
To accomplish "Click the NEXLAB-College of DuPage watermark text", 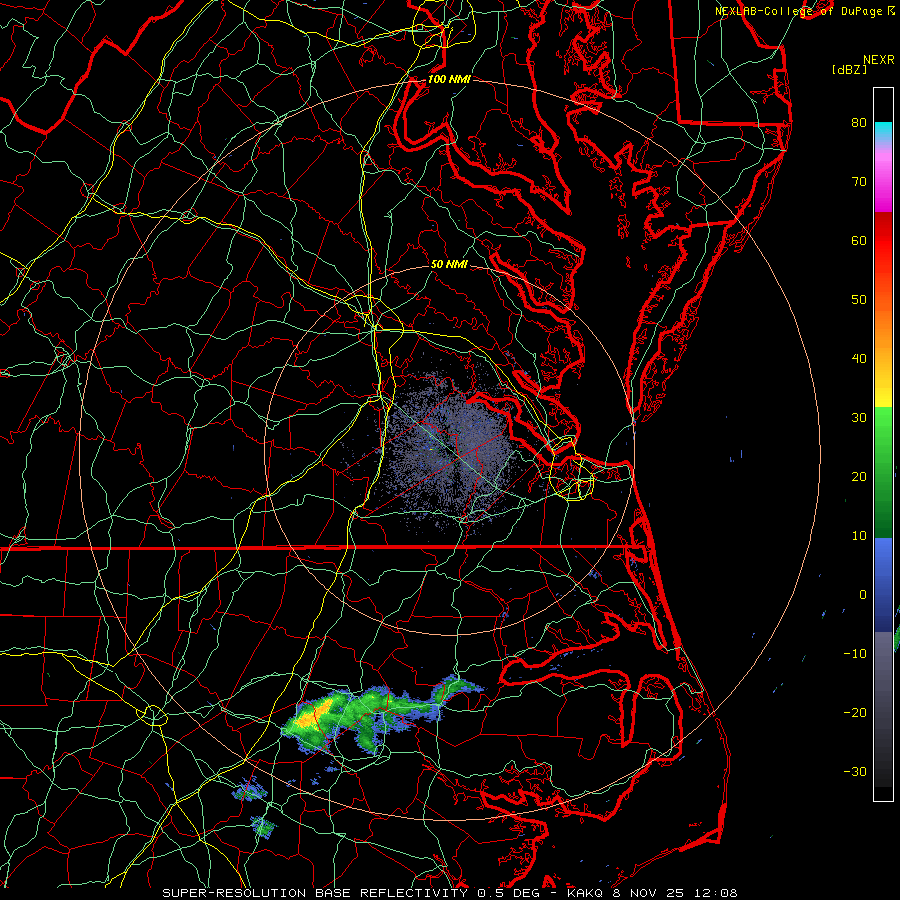I will (801, 11).
